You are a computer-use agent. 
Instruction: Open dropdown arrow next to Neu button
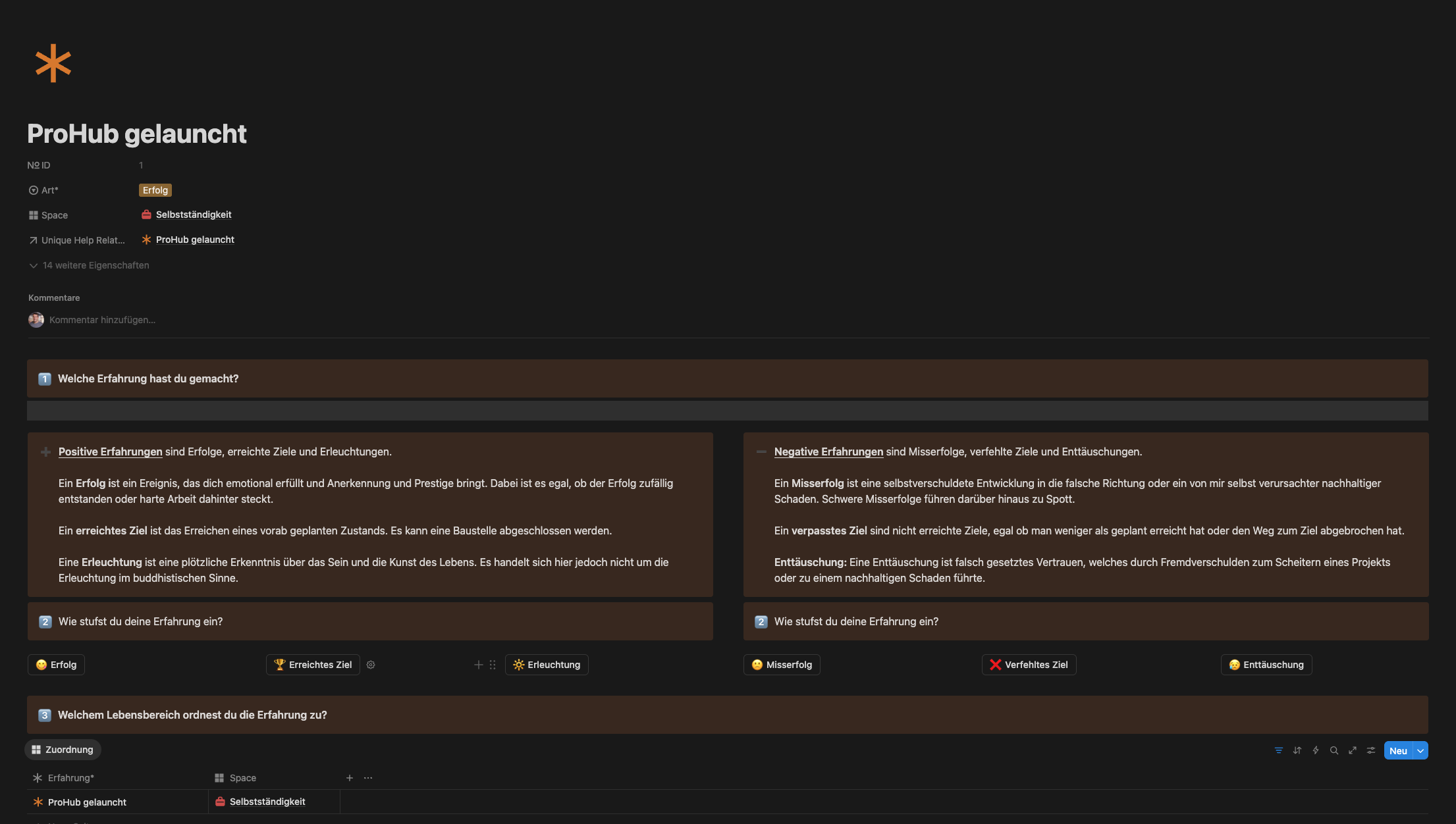pyautogui.click(x=1420, y=751)
